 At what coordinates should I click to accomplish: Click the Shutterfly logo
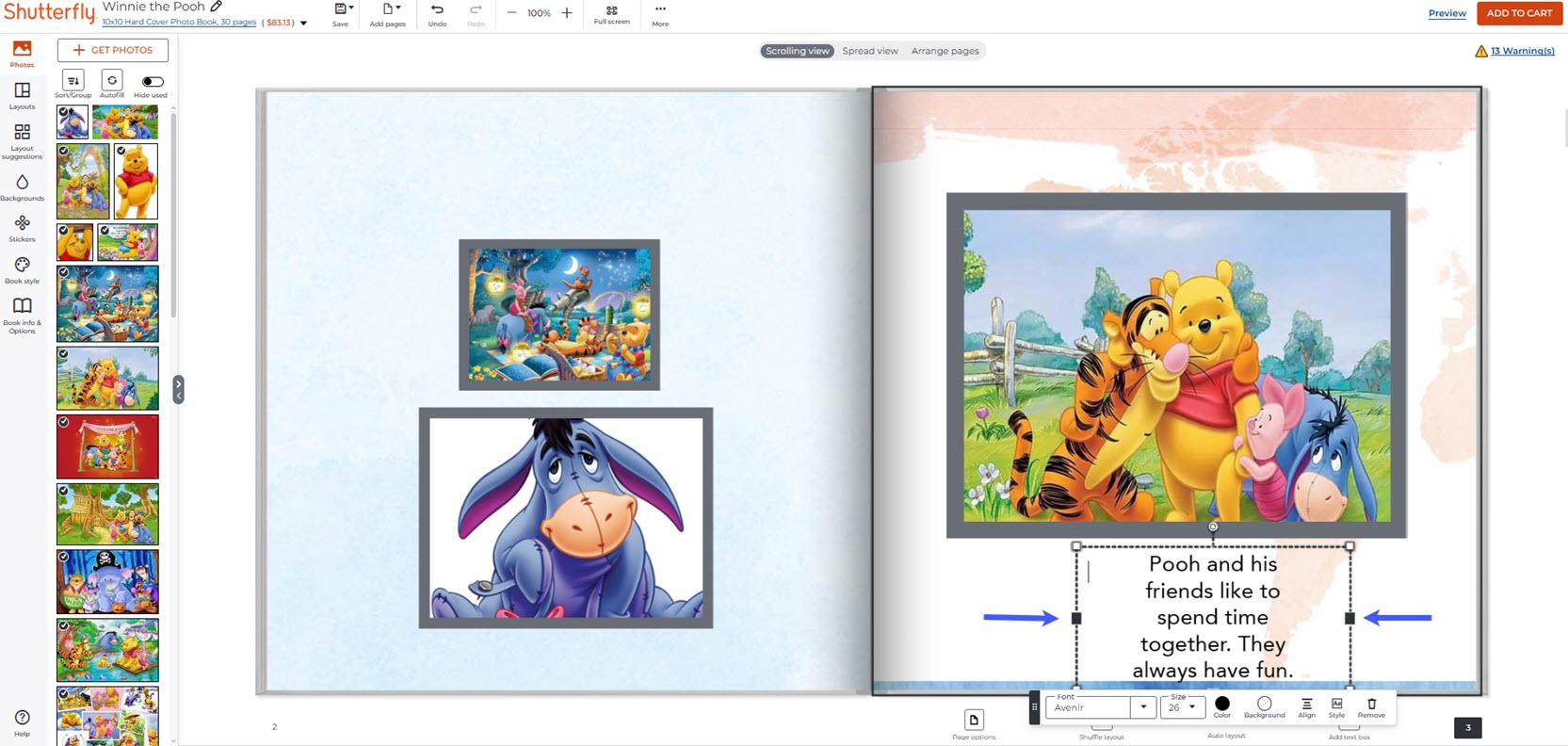(x=50, y=13)
